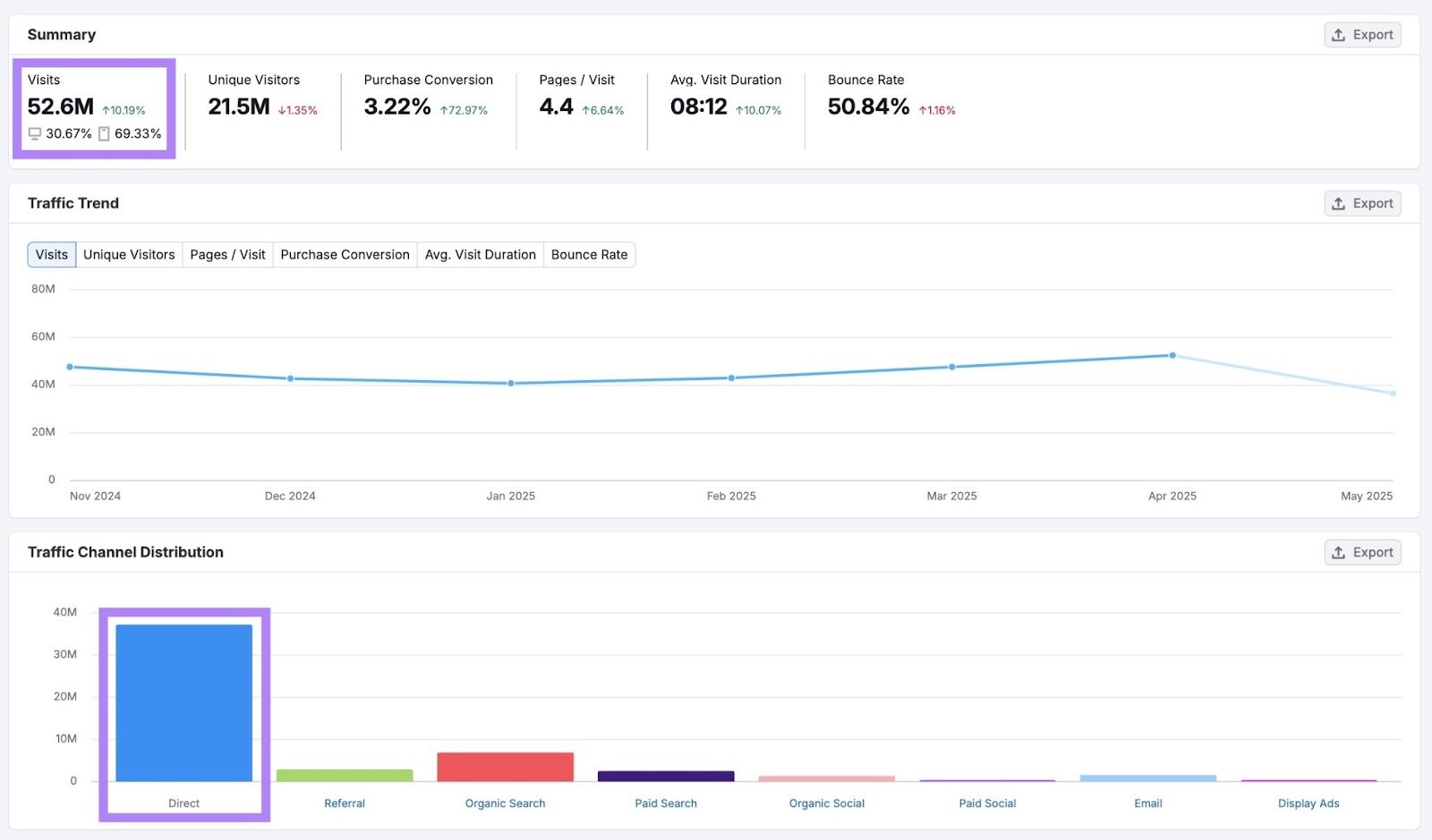Select the Avg. Visit Duration tab
Viewport: 1432px width, 840px height.
pyautogui.click(x=480, y=254)
